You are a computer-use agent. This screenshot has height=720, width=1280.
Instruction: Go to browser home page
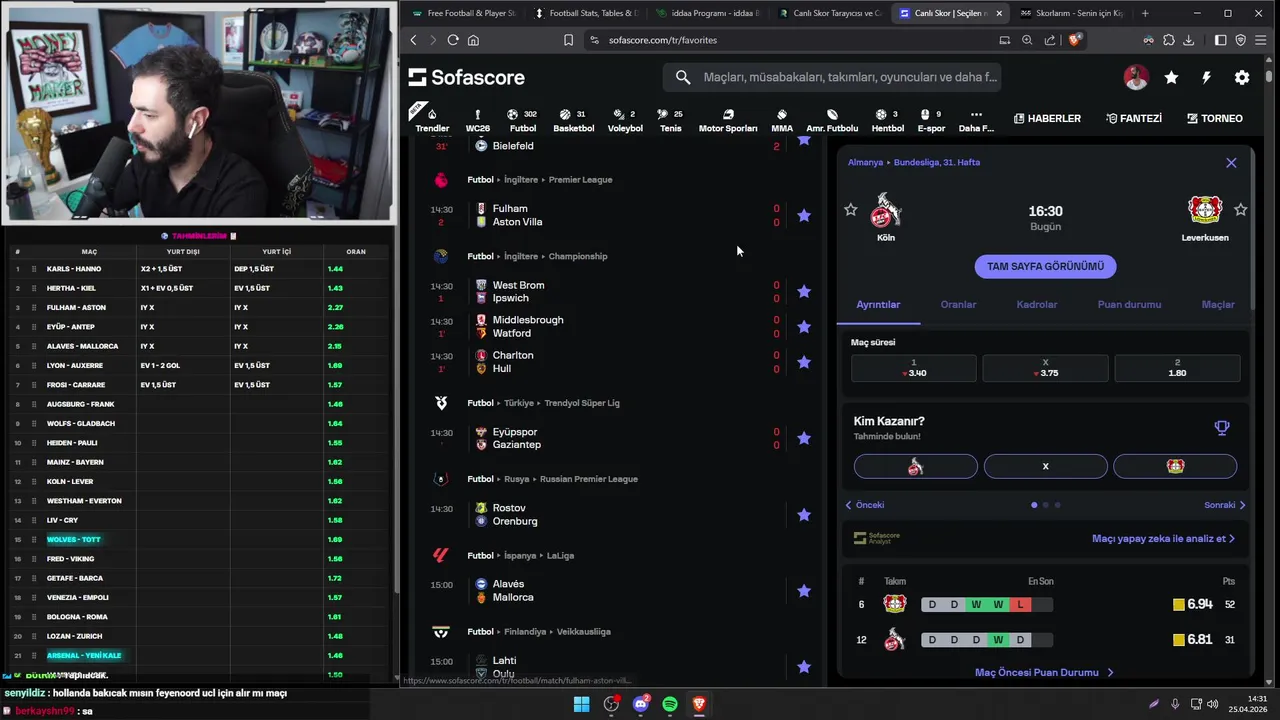tap(473, 40)
